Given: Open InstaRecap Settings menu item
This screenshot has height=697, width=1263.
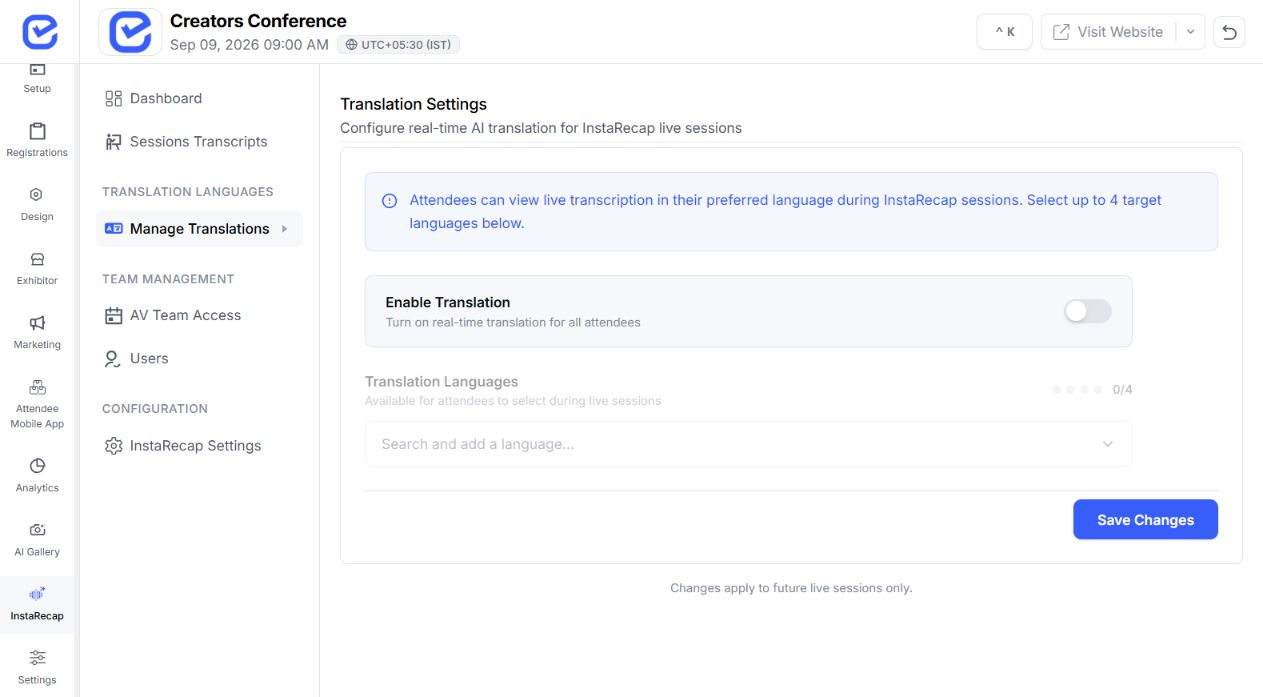Looking at the screenshot, I should (x=199, y=446).
